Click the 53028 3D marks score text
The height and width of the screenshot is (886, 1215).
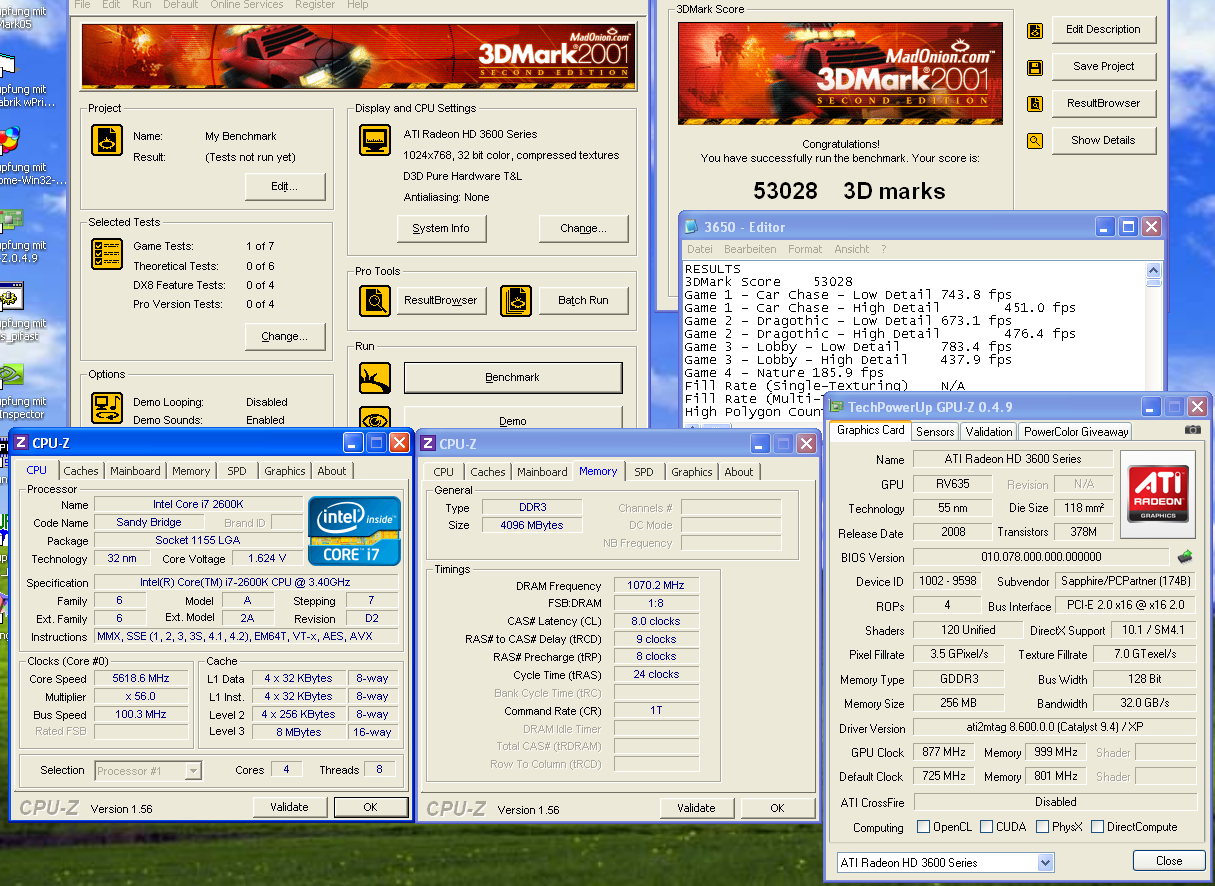pyautogui.click(x=849, y=191)
